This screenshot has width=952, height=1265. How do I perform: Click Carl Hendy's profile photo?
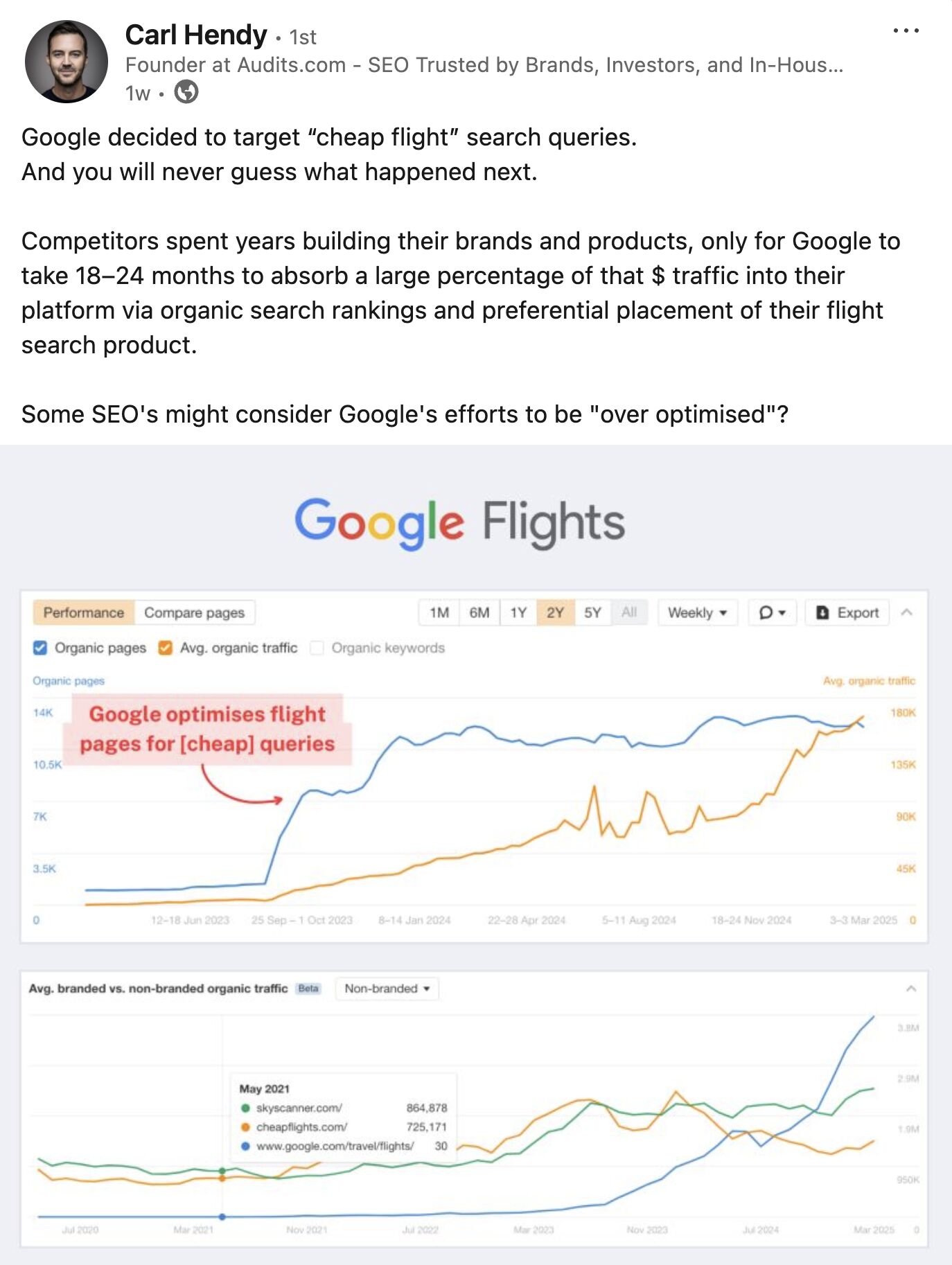pyautogui.click(x=66, y=61)
